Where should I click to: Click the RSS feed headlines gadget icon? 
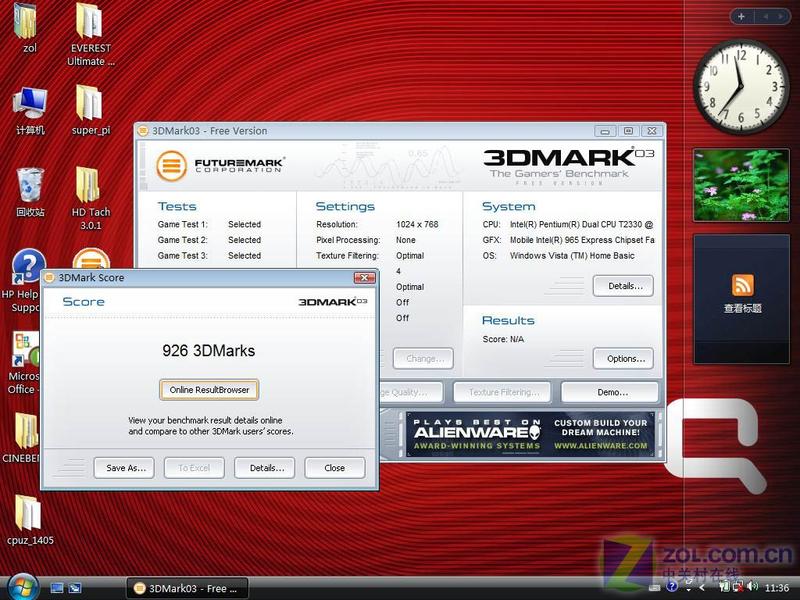742,285
